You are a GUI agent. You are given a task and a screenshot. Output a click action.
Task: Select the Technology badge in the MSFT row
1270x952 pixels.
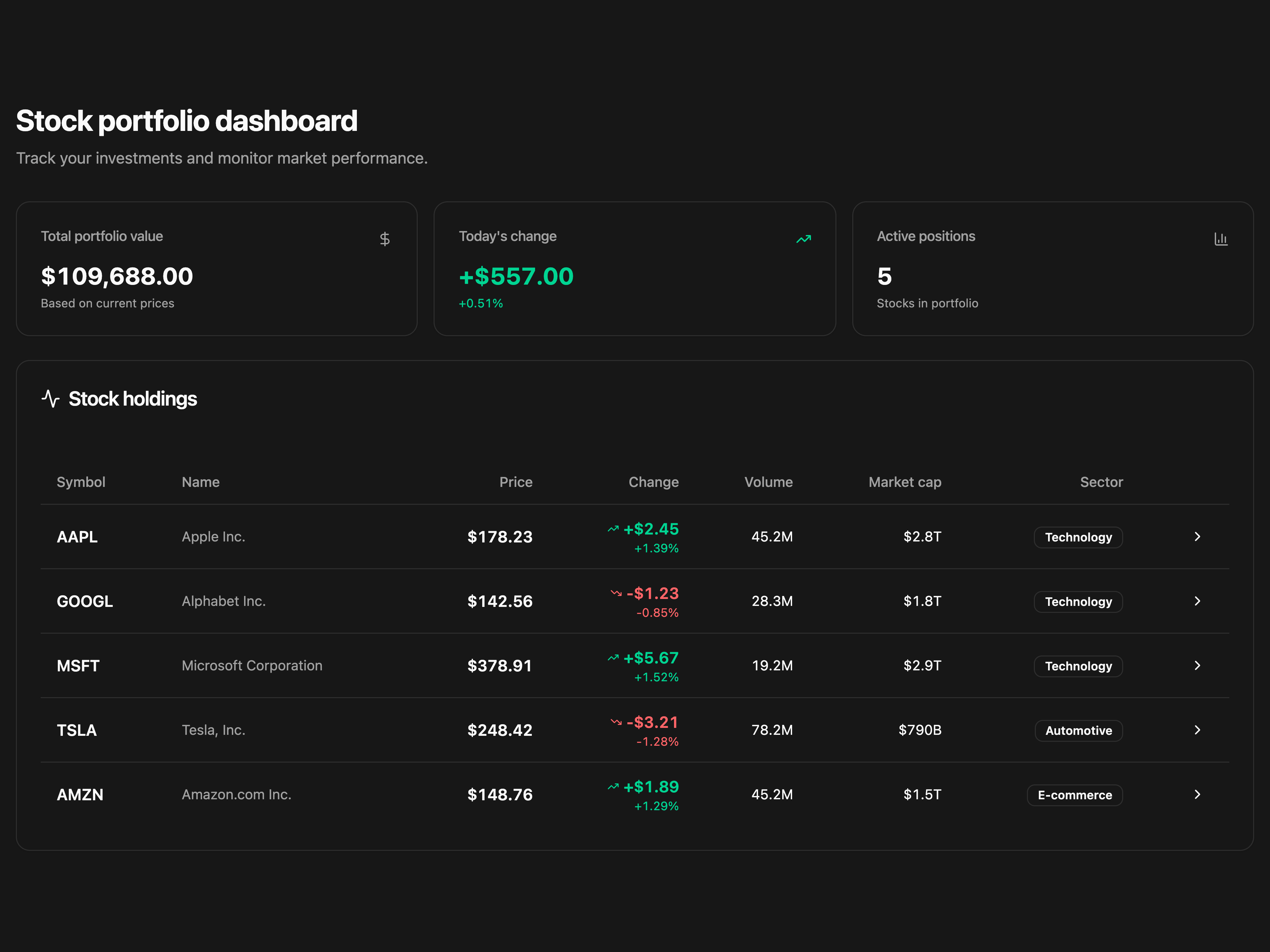[1078, 666]
